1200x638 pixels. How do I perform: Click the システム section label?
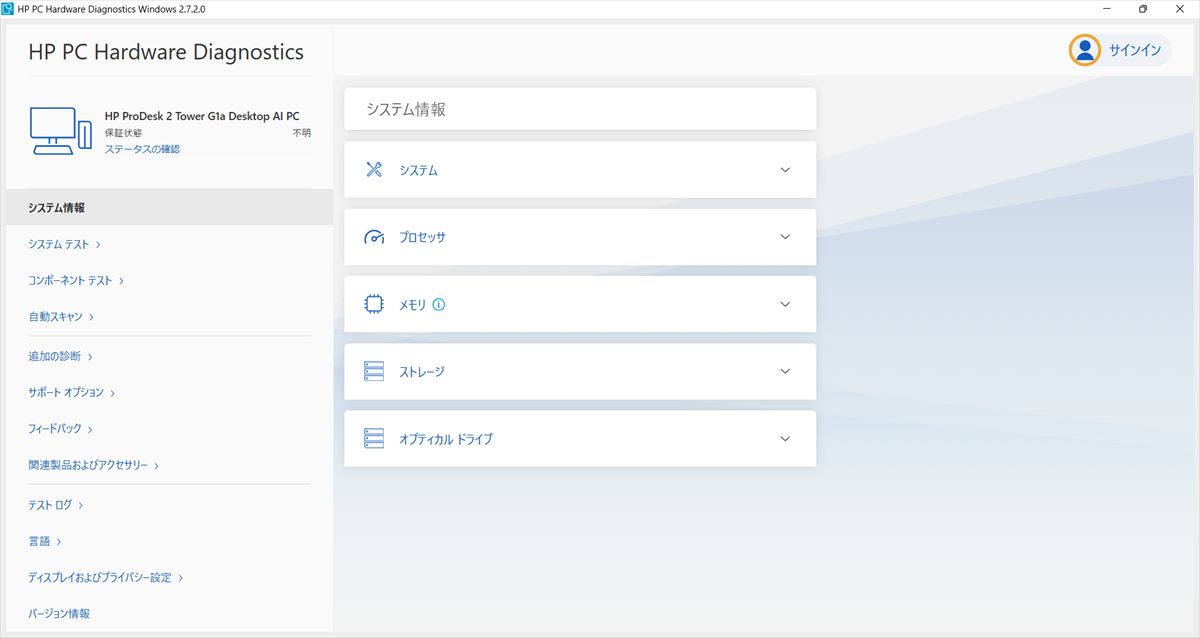coord(418,171)
